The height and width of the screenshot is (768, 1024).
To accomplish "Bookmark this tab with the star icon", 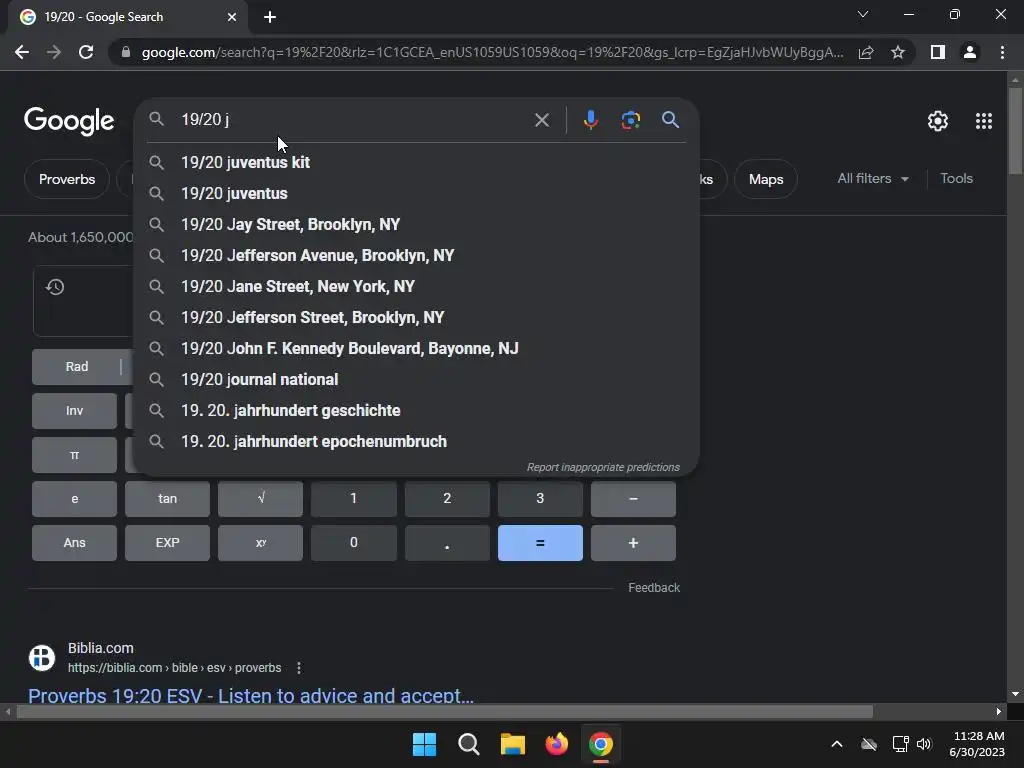I will [898, 52].
